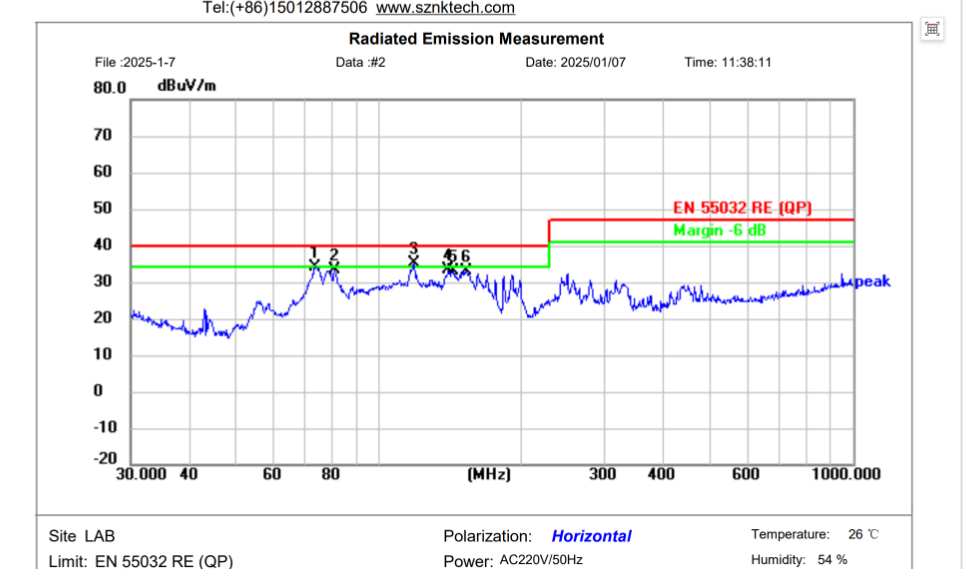The image size is (963, 569).
Task: Click the Data :#2 label
Action: click(360, 63)
